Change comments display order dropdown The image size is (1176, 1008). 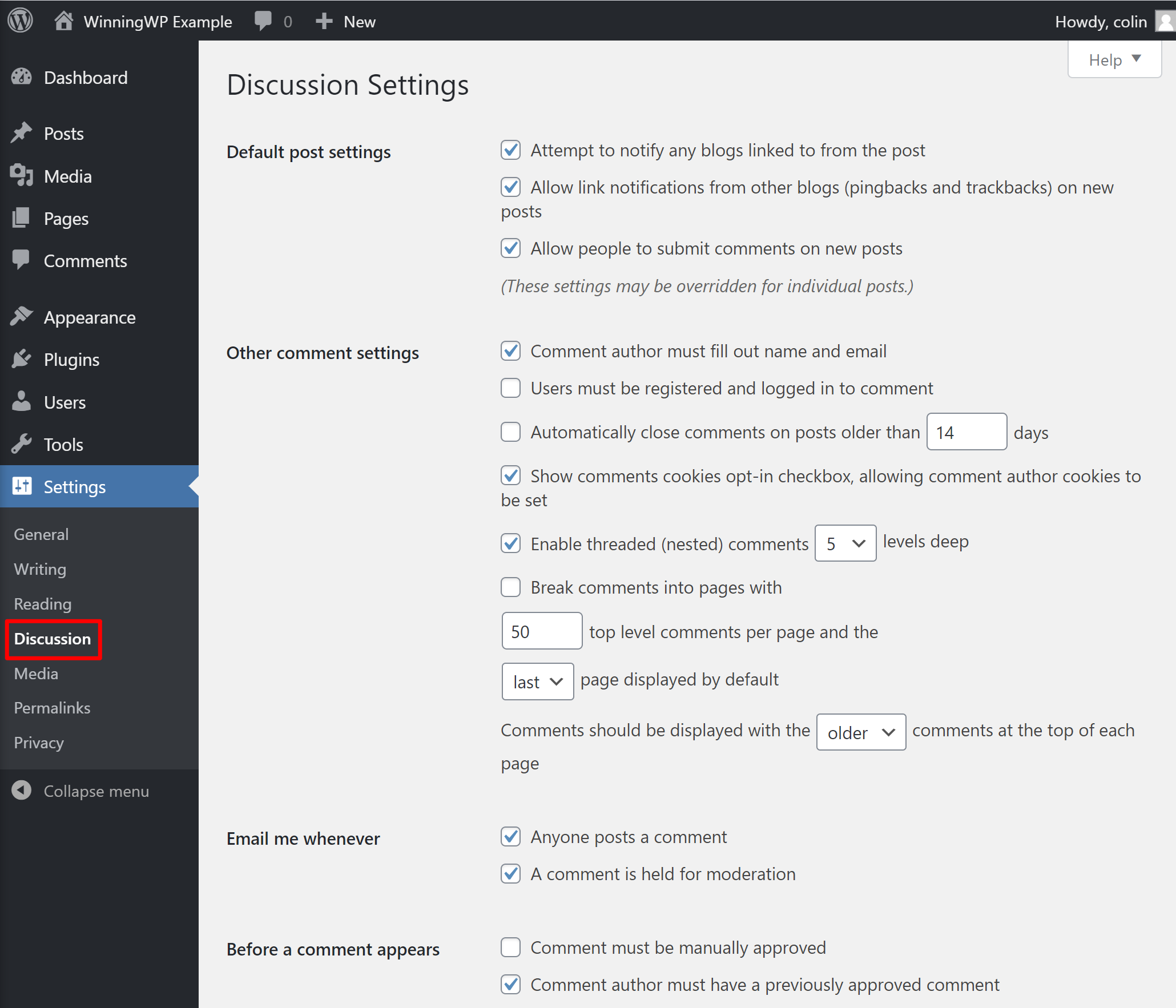pos(859,732)
